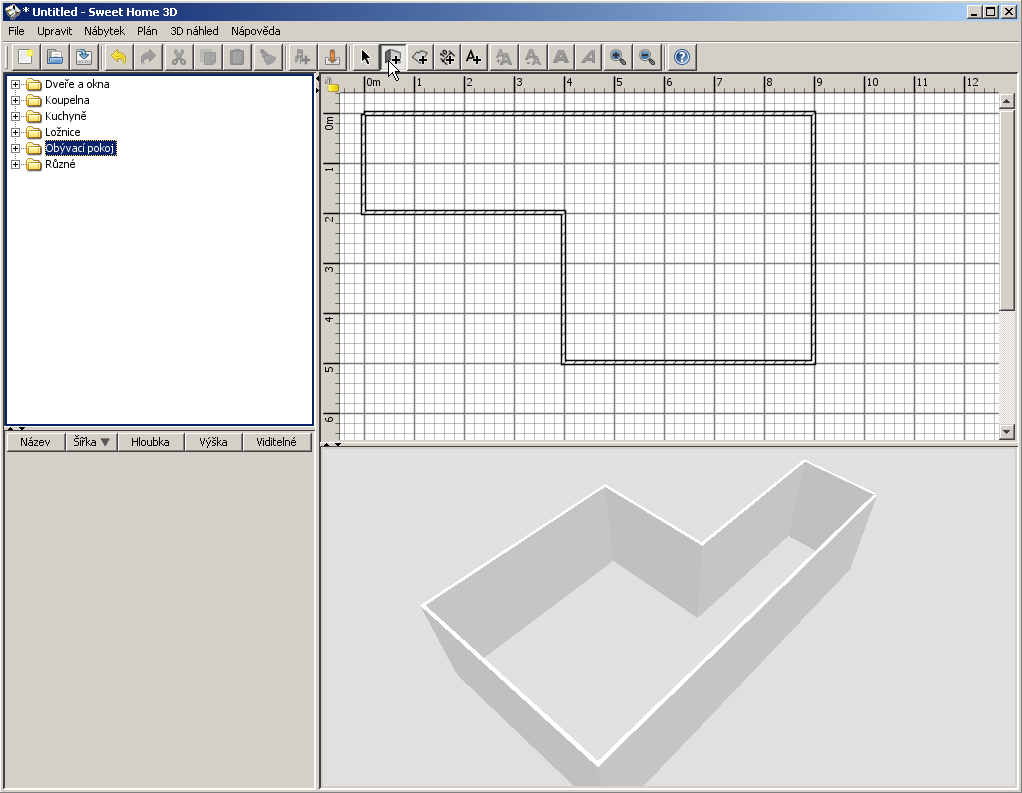Activate the create rooms tool
This screenshot has width=1022, height=793.
coord(420,57)
